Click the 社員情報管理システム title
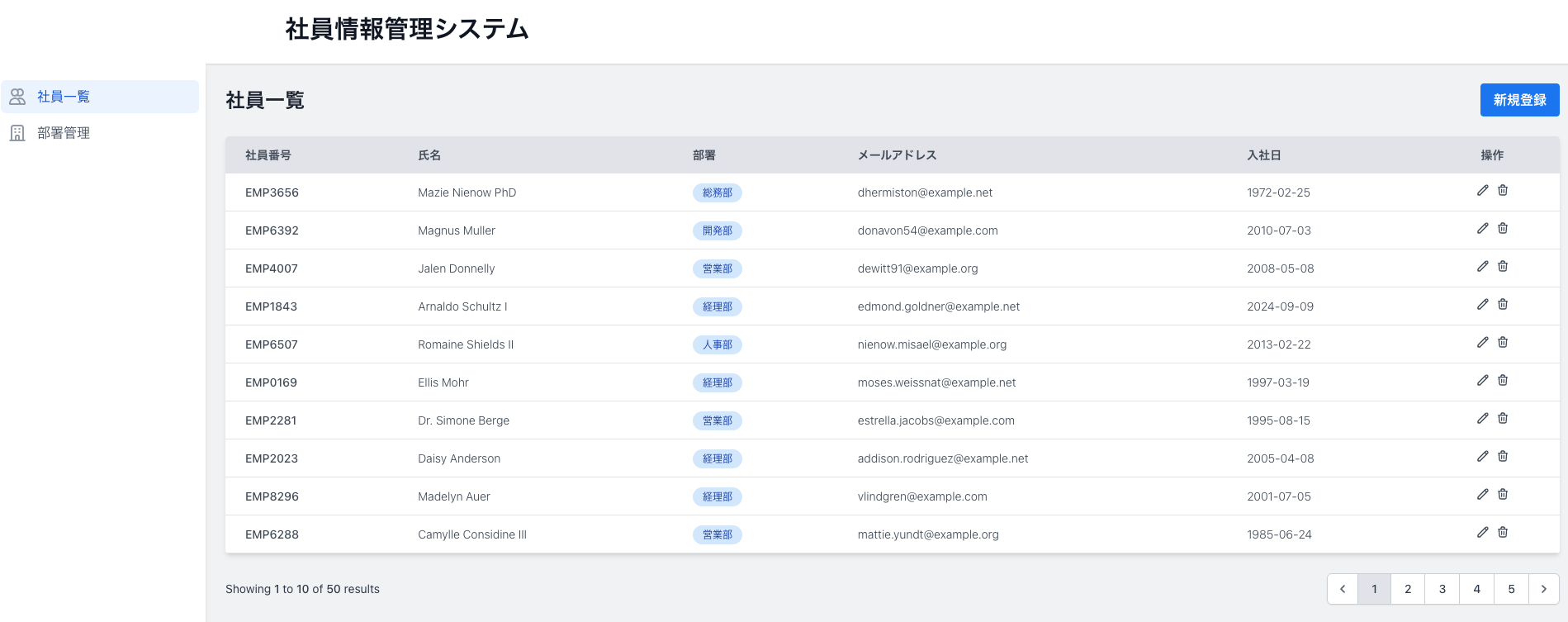The height and width of the screenshot is (622, 1568). [x=407, y=29]
